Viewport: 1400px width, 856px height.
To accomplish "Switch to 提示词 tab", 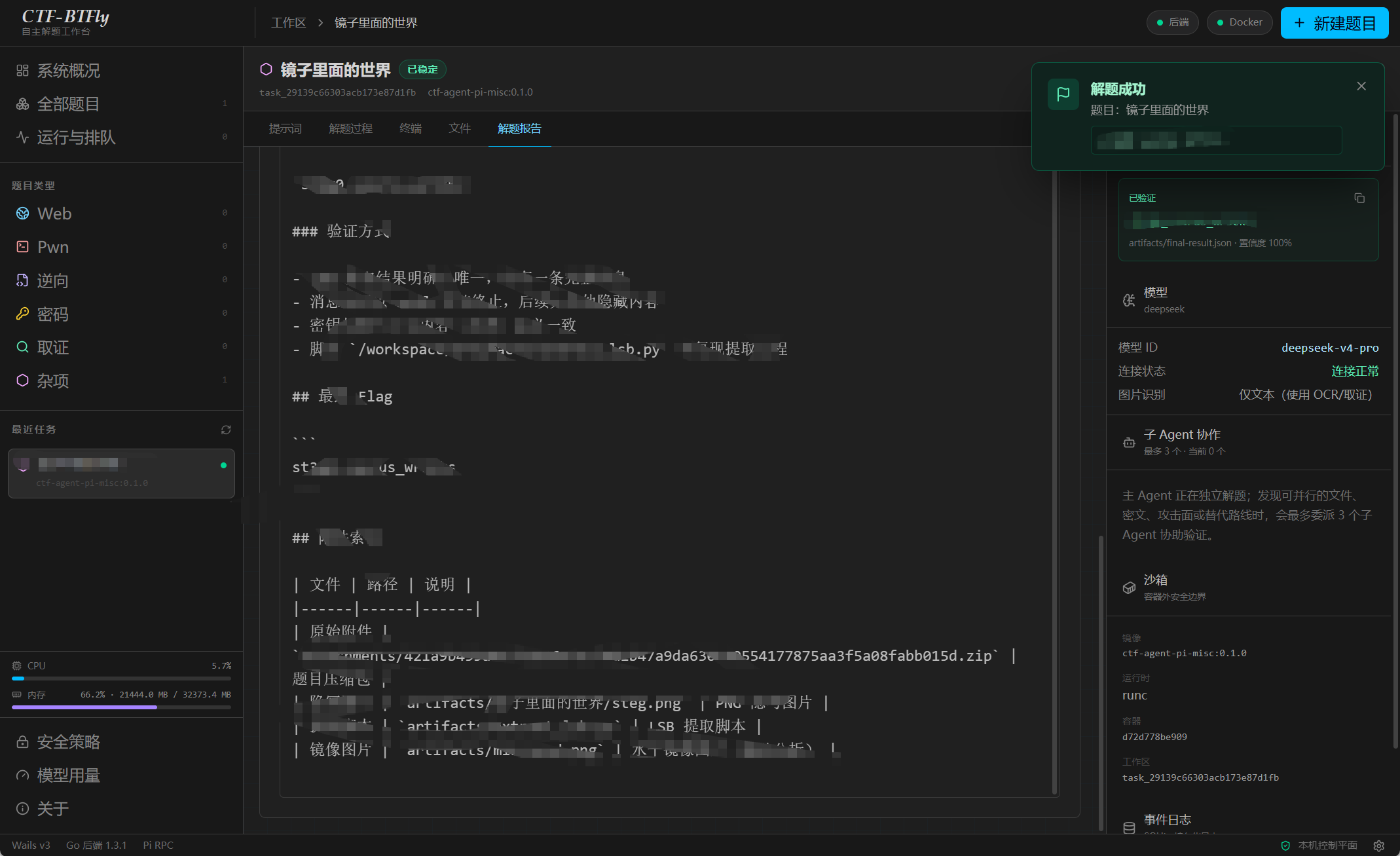I will tap(286, 128).
